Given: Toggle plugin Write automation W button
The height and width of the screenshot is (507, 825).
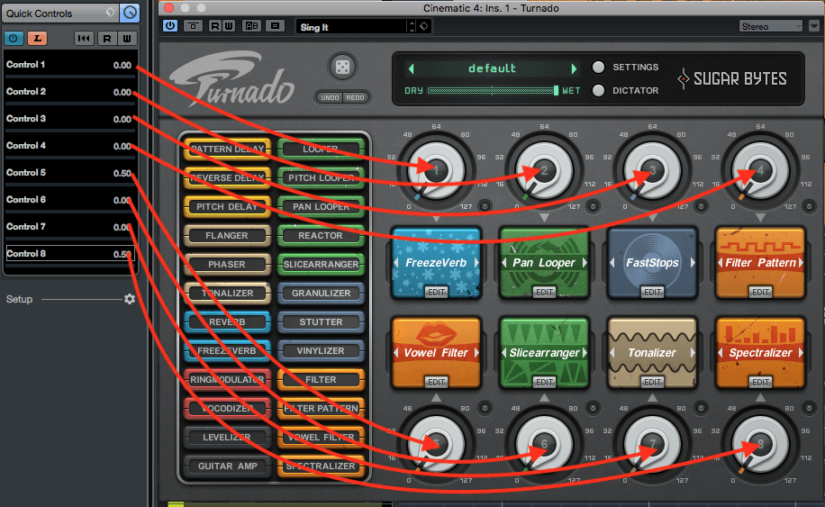Looking at the screenshot, I should click(x=228, y=26).
